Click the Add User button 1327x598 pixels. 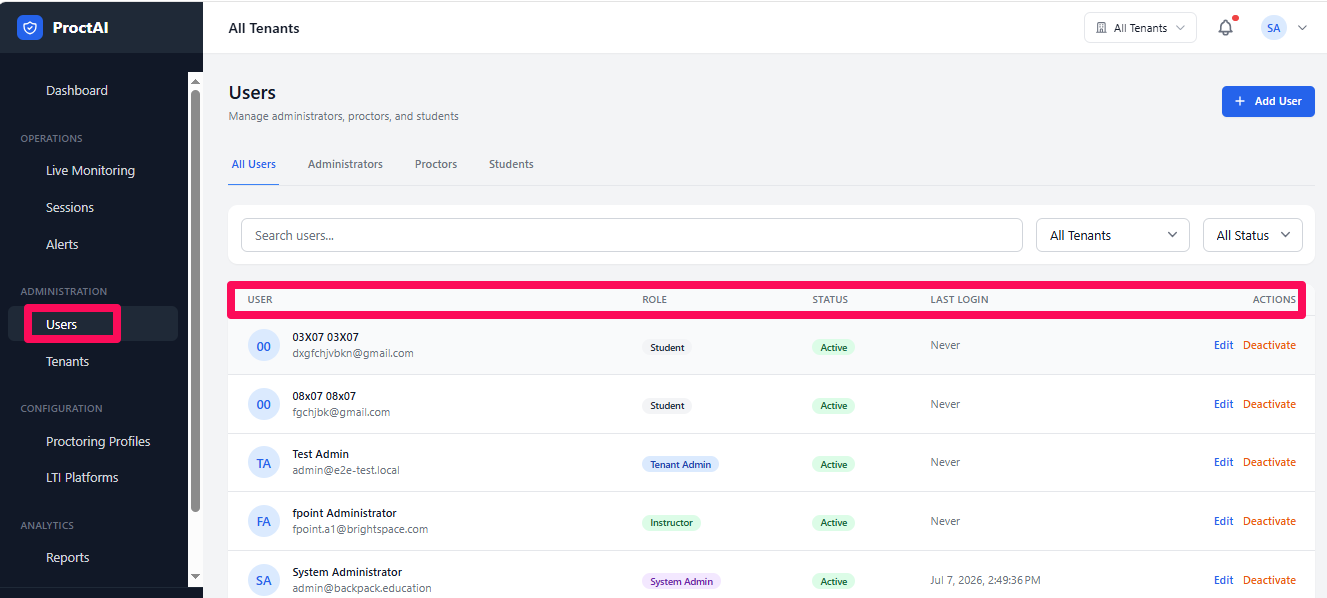(1268, 101)
